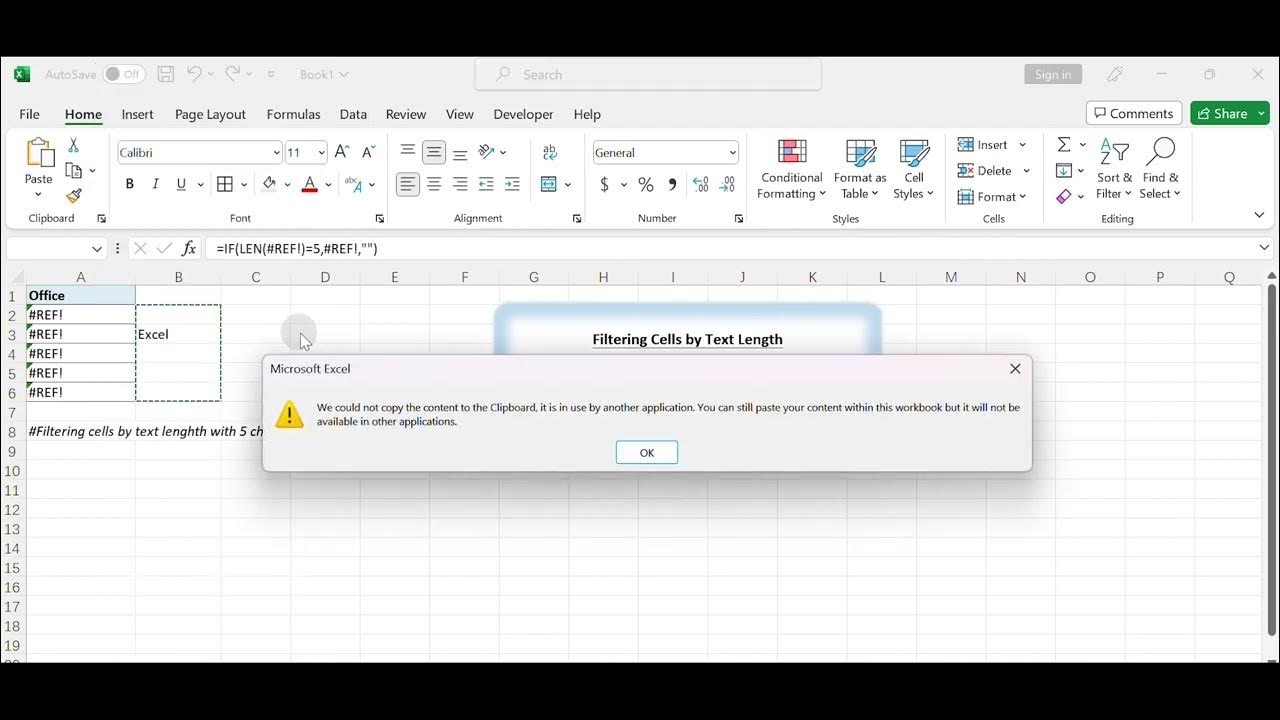Increase font size with large A
Image resolution: width=1280 pixels, height=720 pixels.
(342, 152)
